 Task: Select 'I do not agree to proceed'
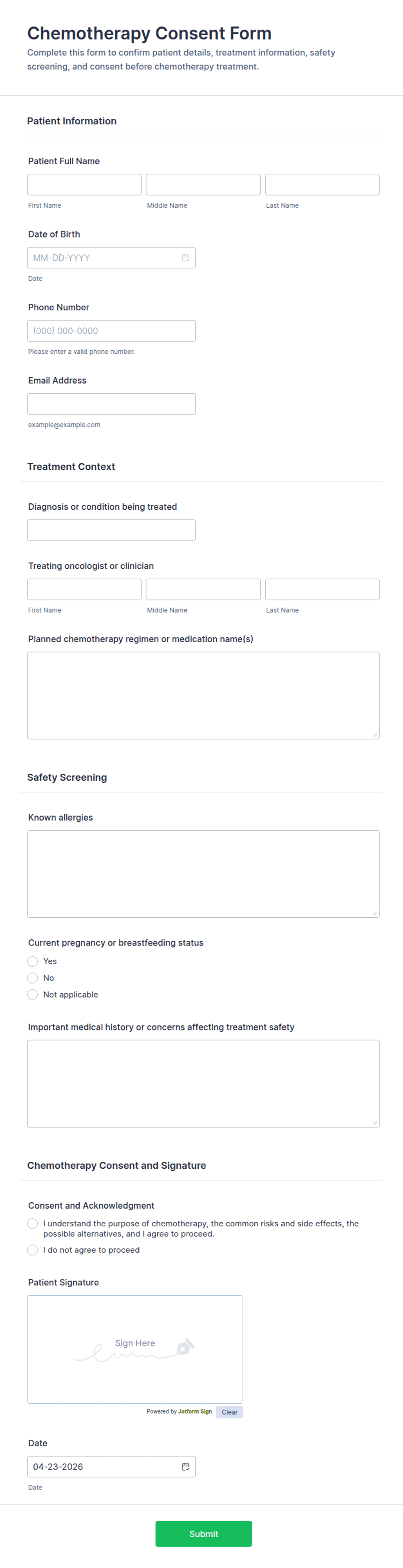pyautogui.click(x=32, y=1250)
